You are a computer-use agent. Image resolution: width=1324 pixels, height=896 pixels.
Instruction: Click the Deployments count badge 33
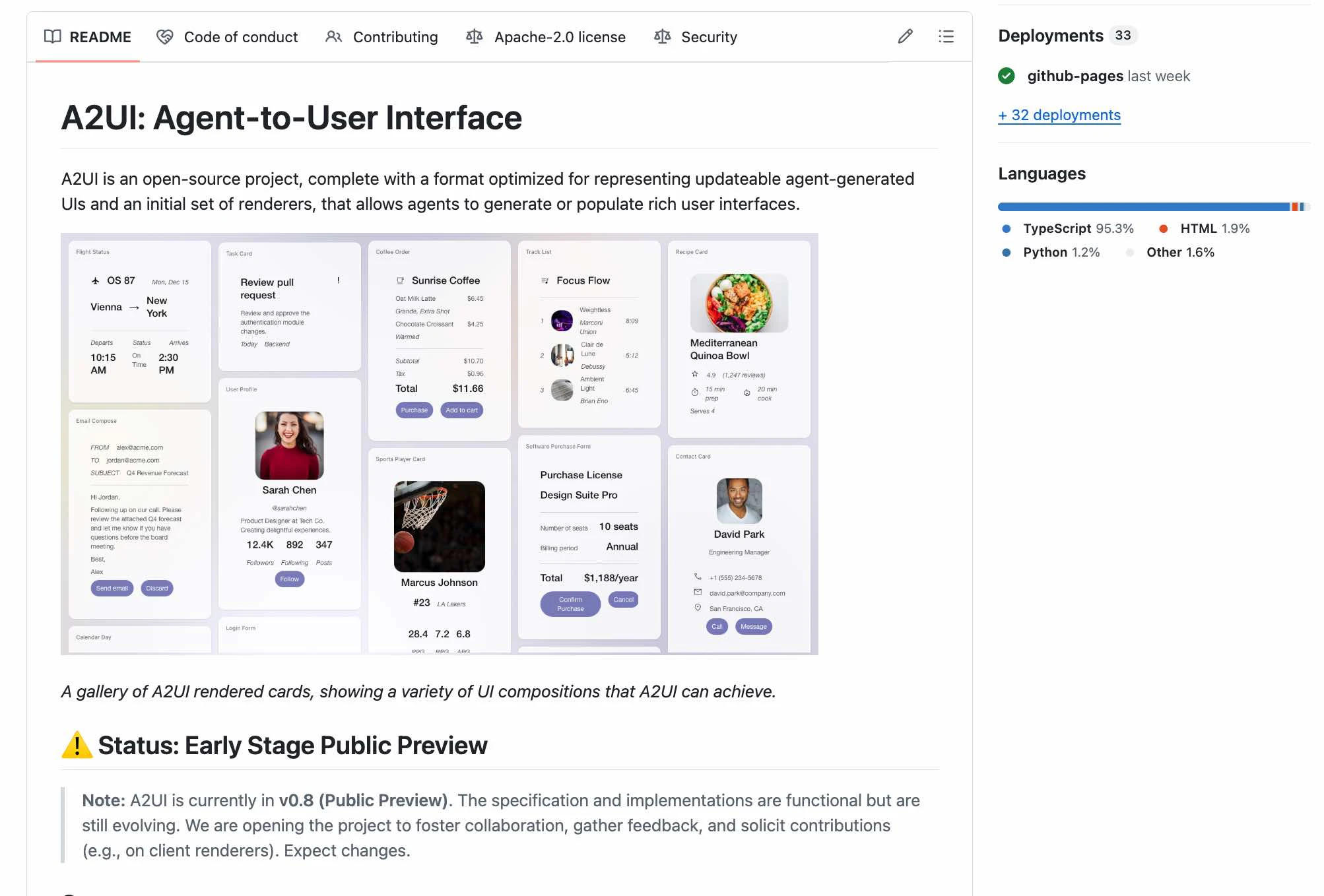pos(1123,35)
